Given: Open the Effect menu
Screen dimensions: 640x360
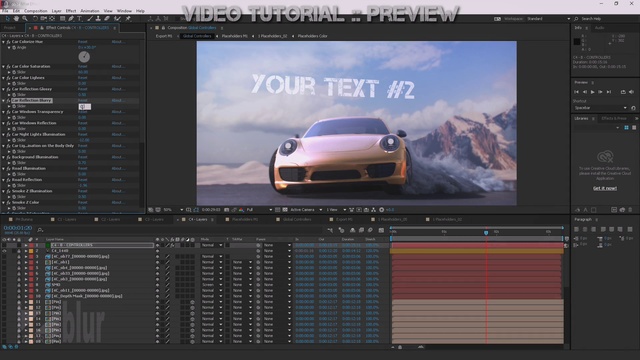Looking at the screenshot, I should (x=71, y=11).
